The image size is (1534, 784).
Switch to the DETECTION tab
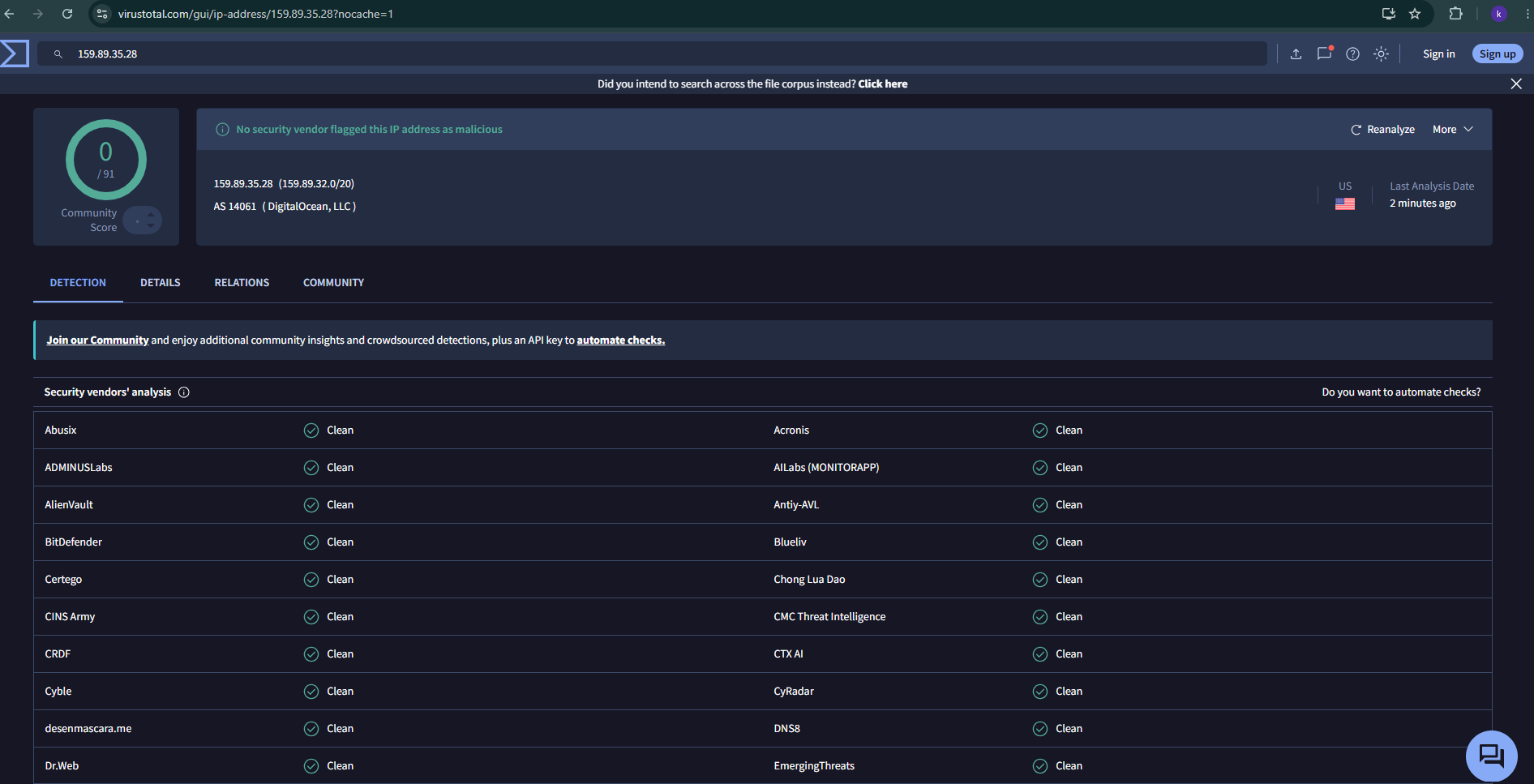(78, 283)
